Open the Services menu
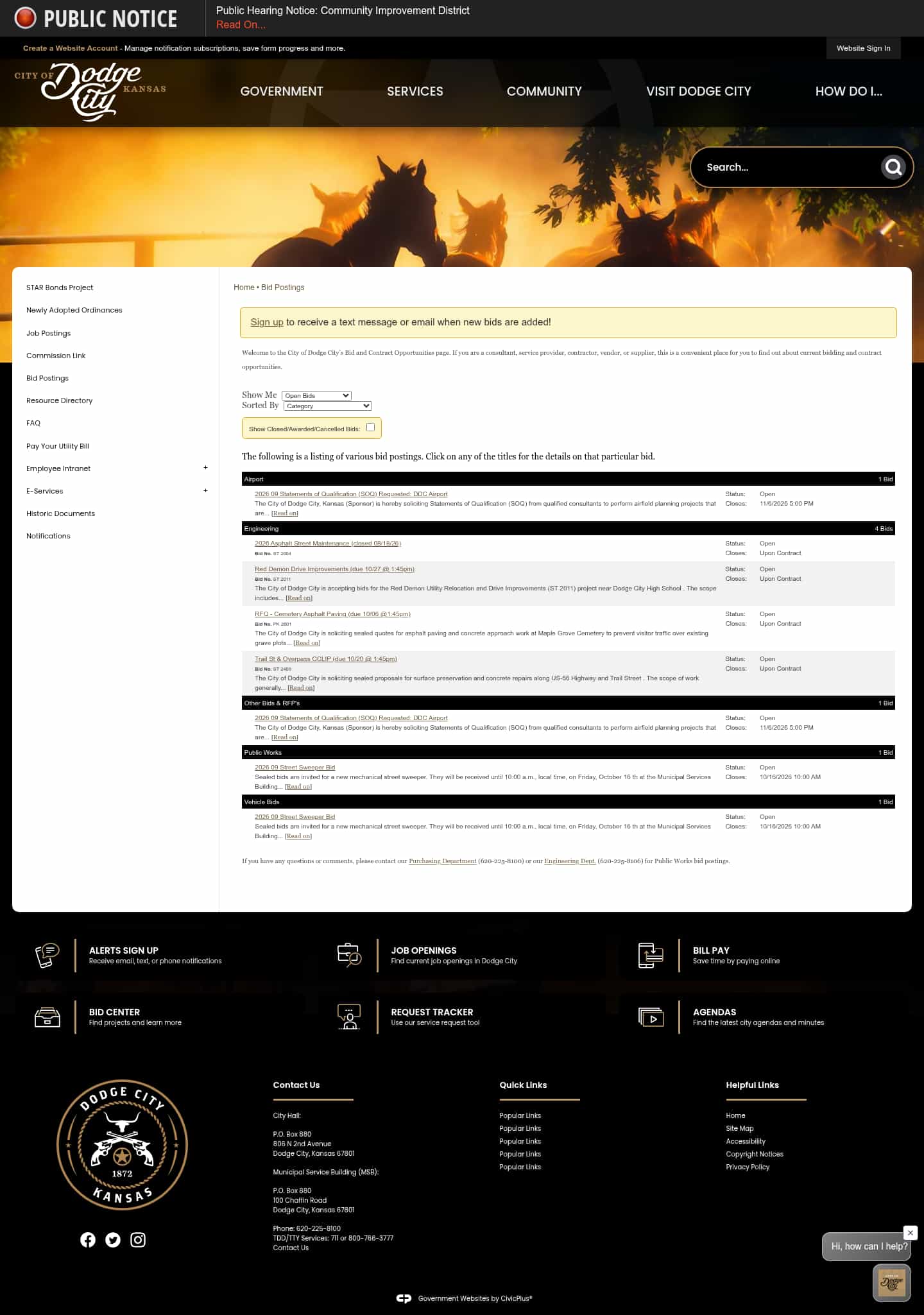 click(x=415, y=91)
